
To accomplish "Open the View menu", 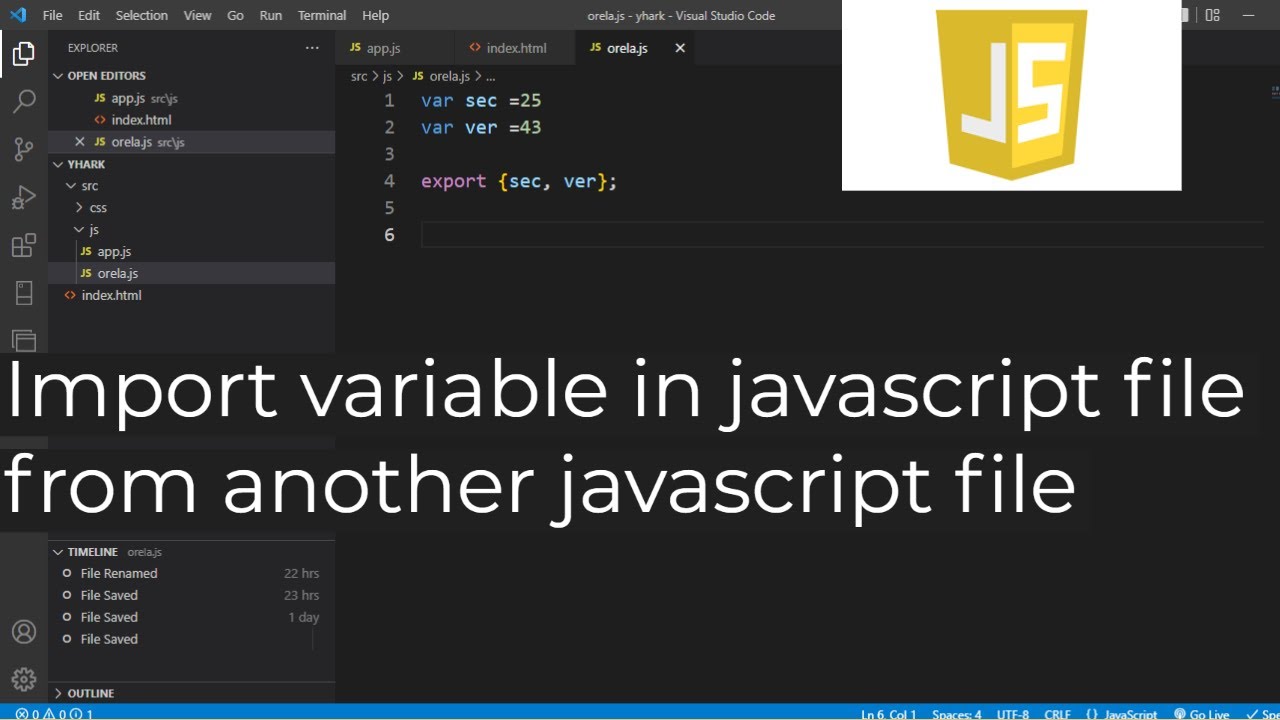I will pos(198,15).
